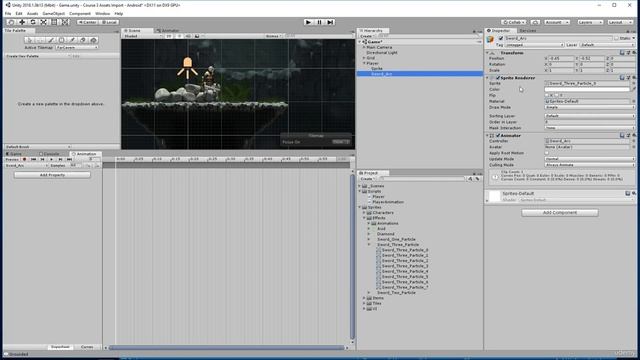Toggle scene audio in Scene view toolbar
Screen dimensions: 640x360
pyautogui.click(x=188, y=36)
